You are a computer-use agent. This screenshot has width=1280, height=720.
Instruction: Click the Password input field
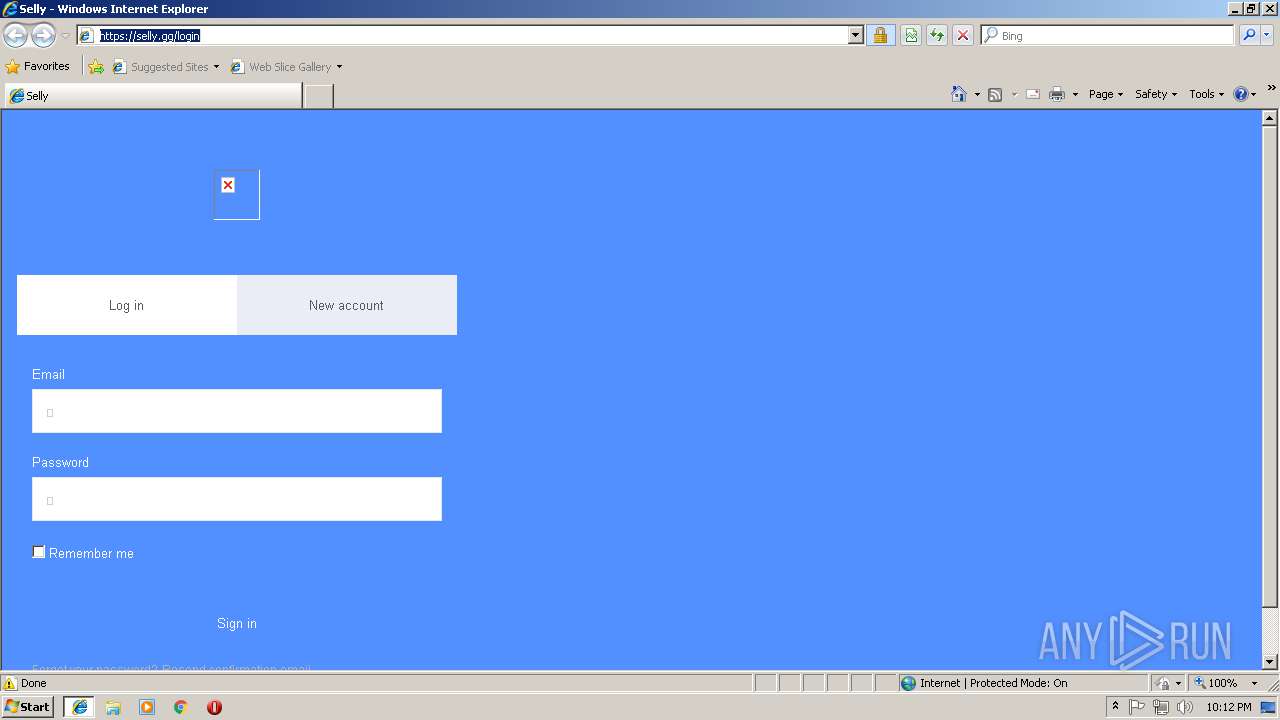237,499
